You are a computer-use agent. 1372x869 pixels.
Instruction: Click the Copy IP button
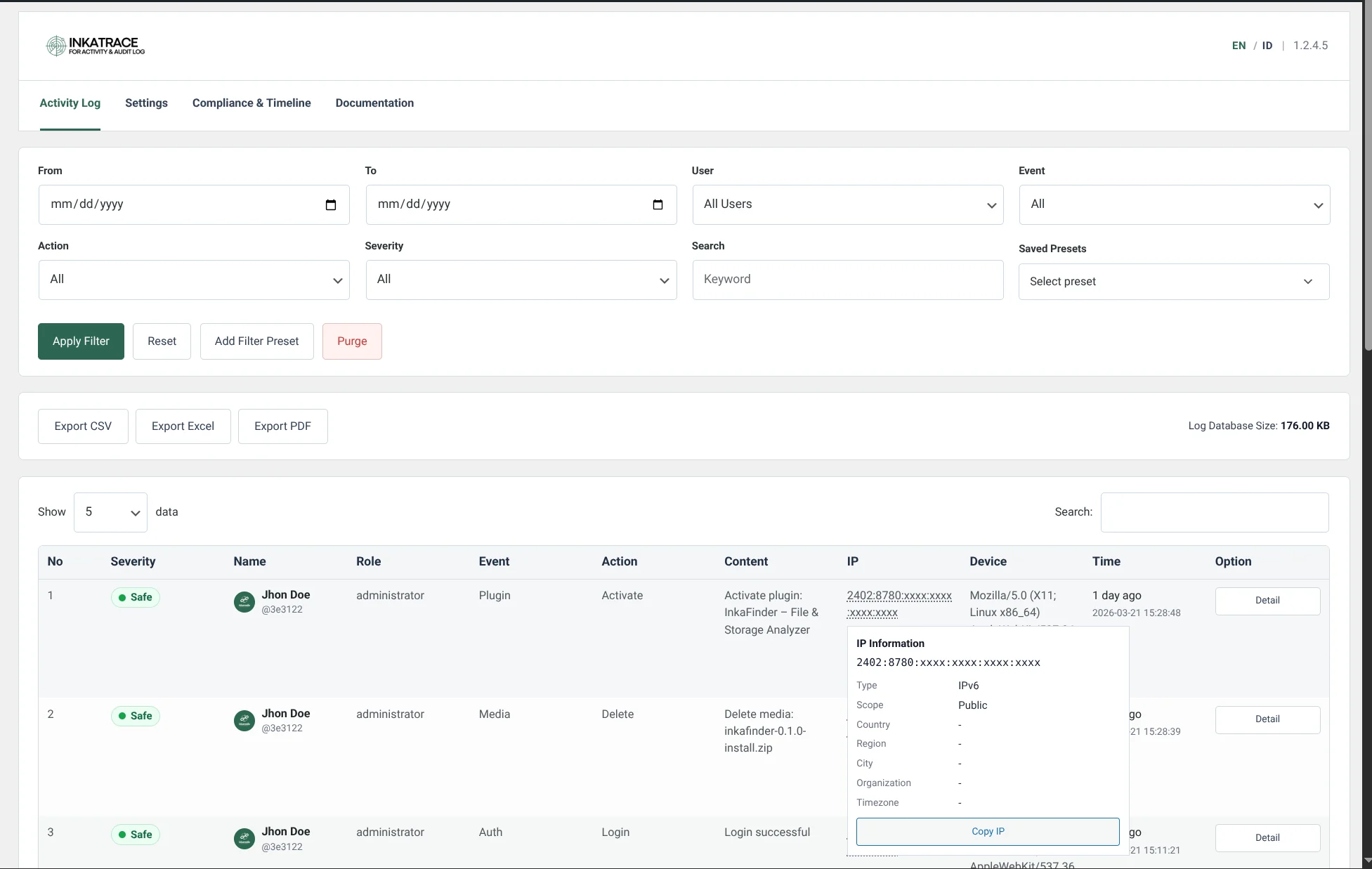click(988, 832)
